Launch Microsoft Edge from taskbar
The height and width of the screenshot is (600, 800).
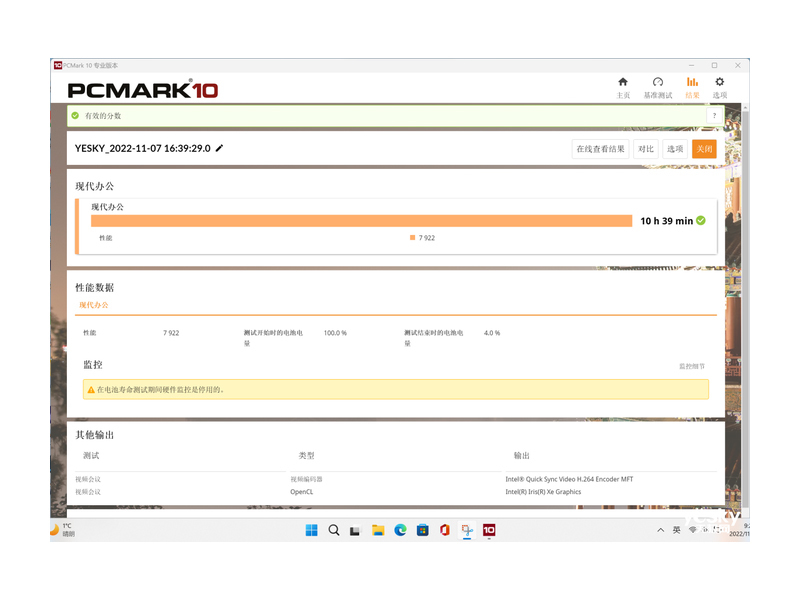pos(401,530)
